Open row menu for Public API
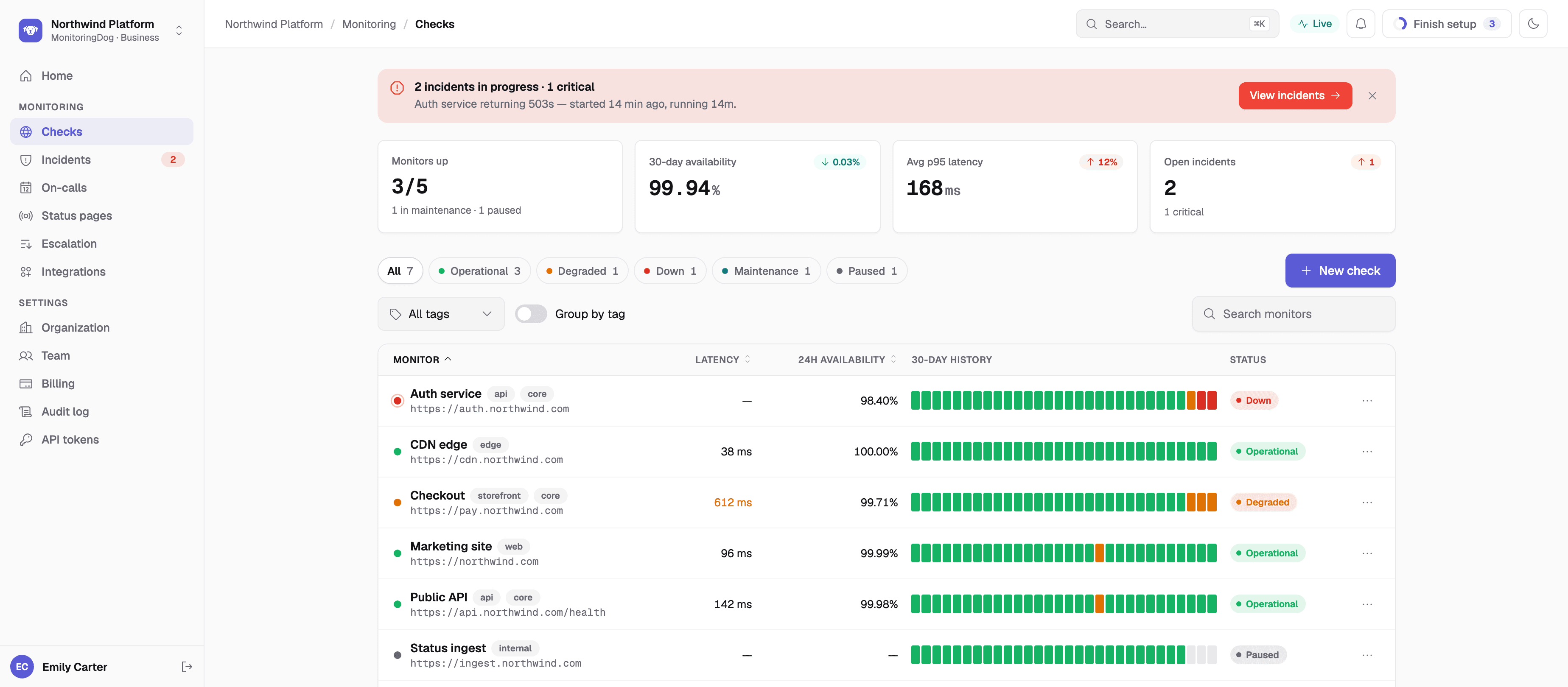Viewport: 1568px width, 687px height. (1367, 604)
